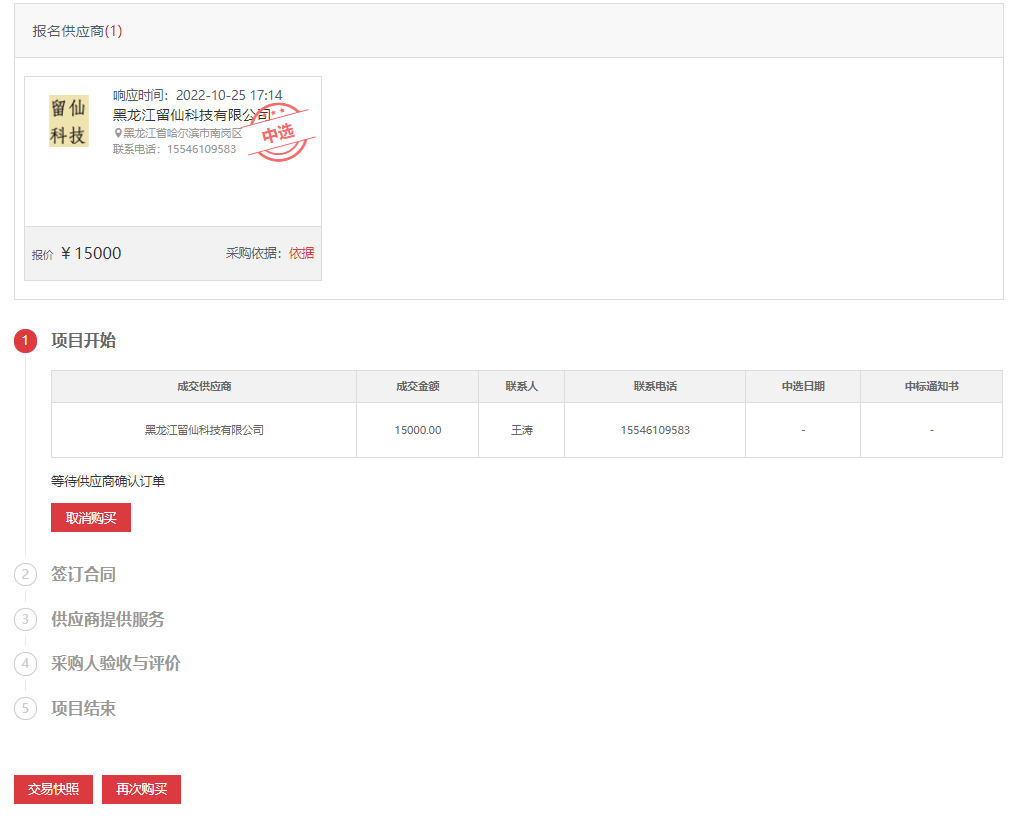Expand the 采购人验收与评价 step
The width and height of the screenshot is (1026, 824).
[116, 663]
